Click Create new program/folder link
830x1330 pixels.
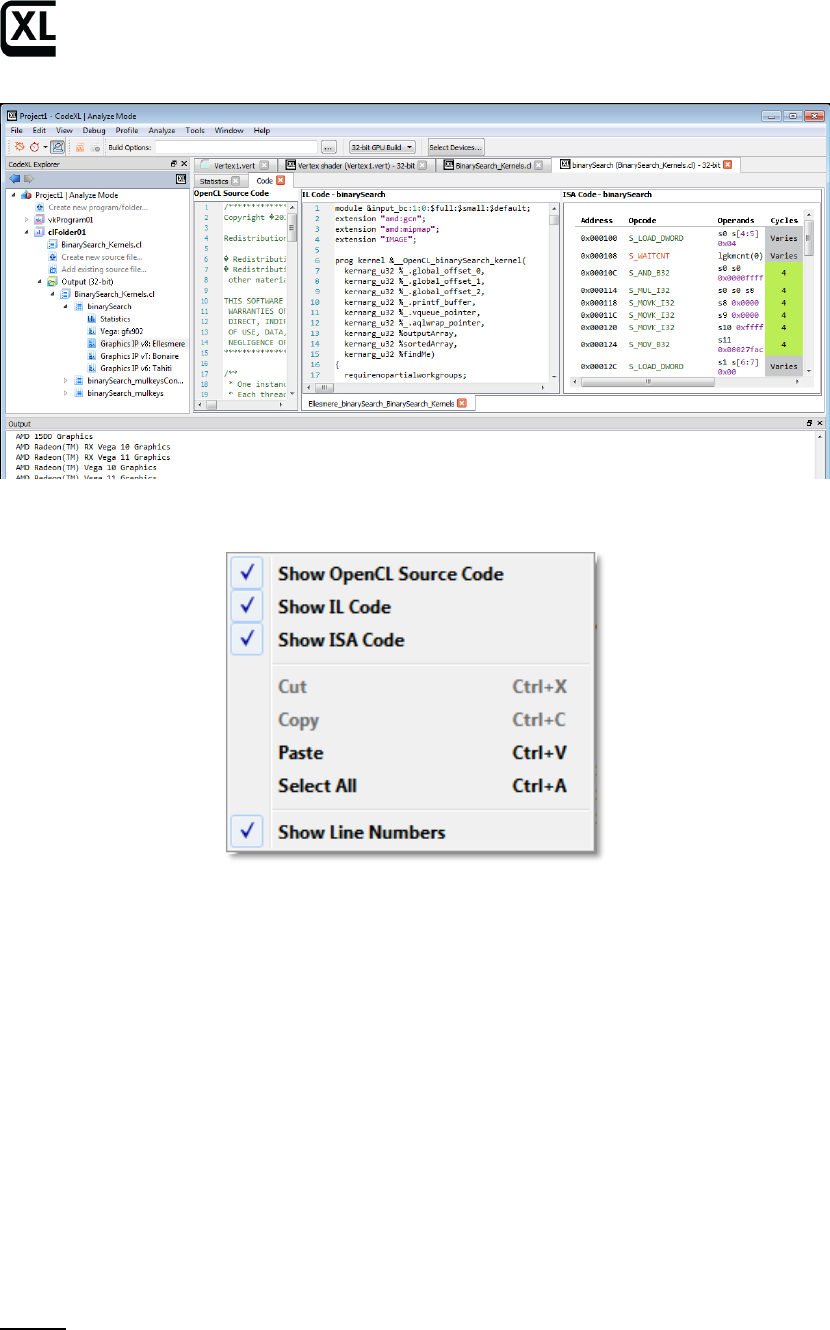tap(98, 207)
